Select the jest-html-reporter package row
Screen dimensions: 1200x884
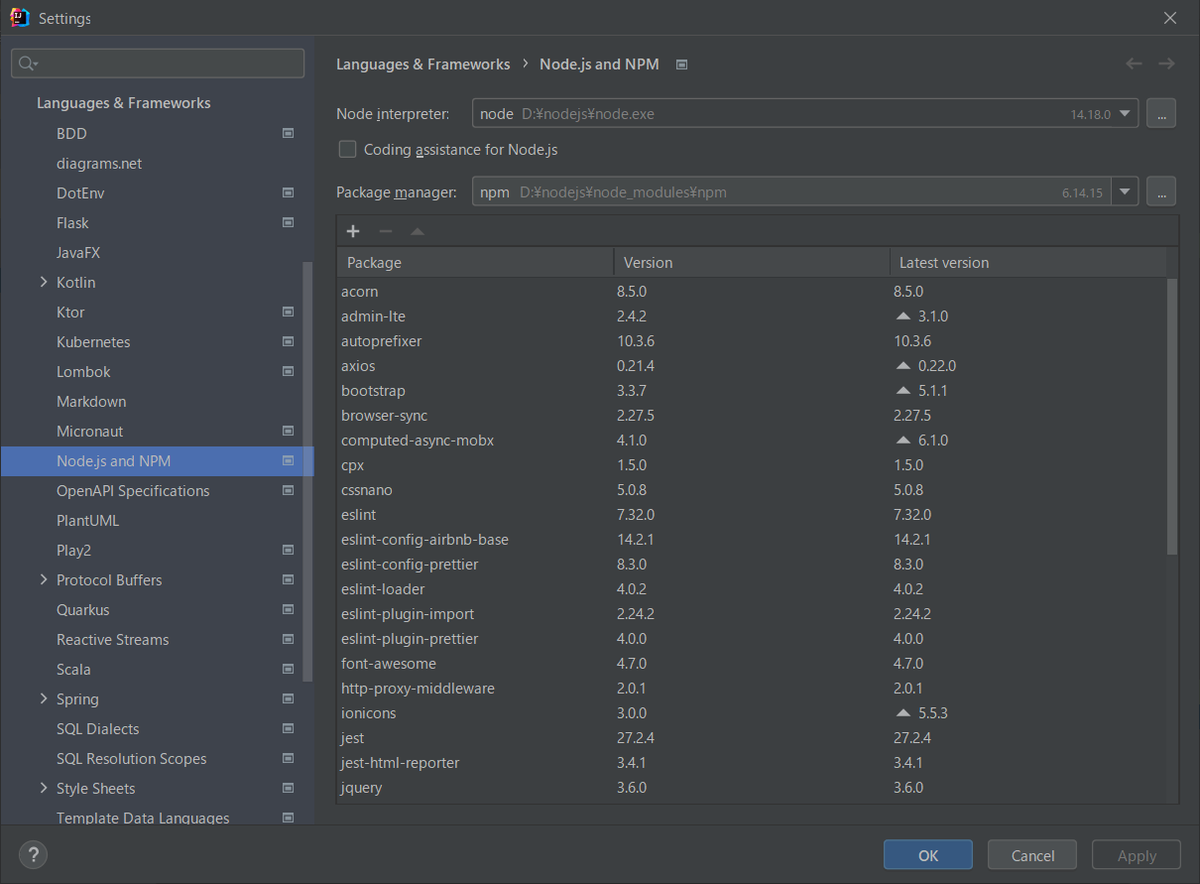[x=752, y=762]
